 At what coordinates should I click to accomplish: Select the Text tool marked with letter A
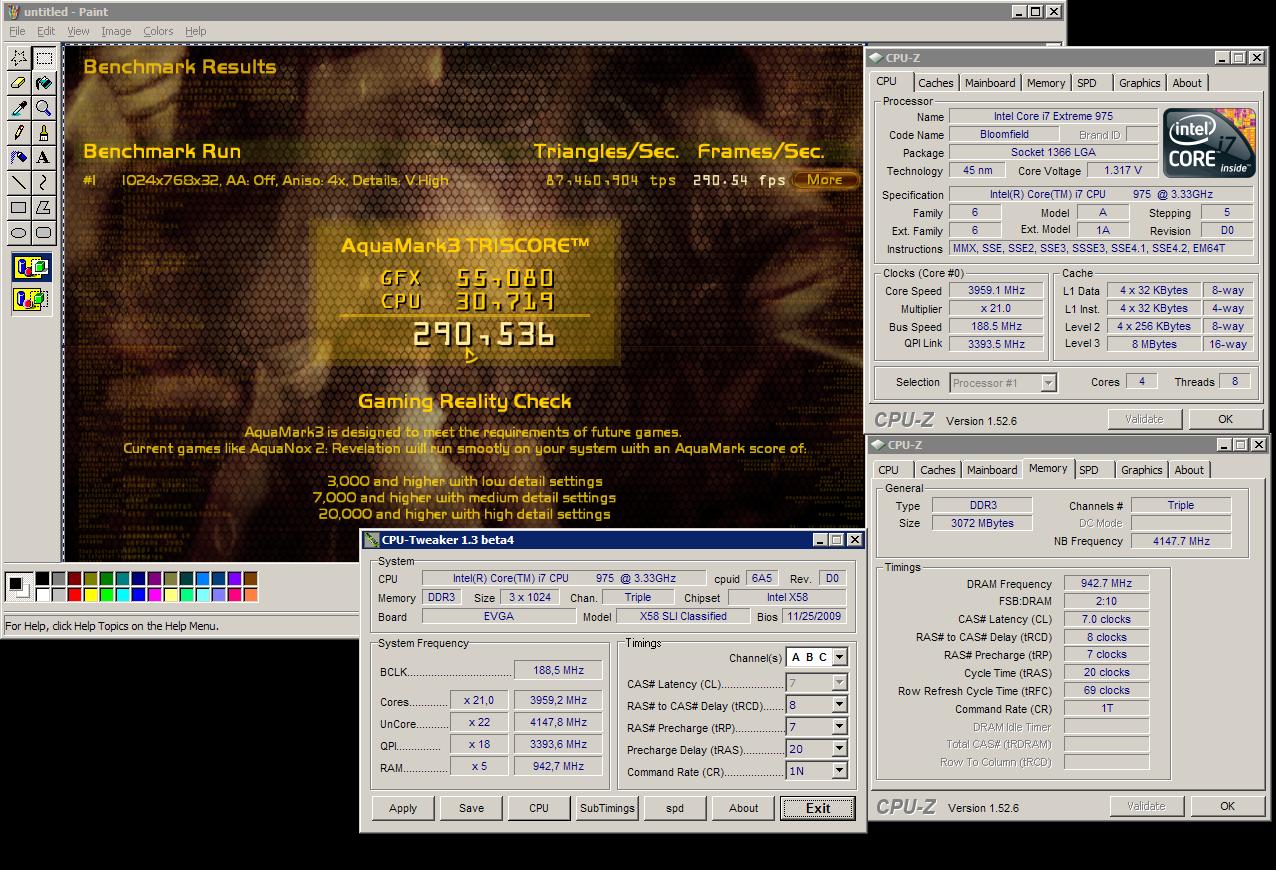pyautogui.click(x=44, y=158)
